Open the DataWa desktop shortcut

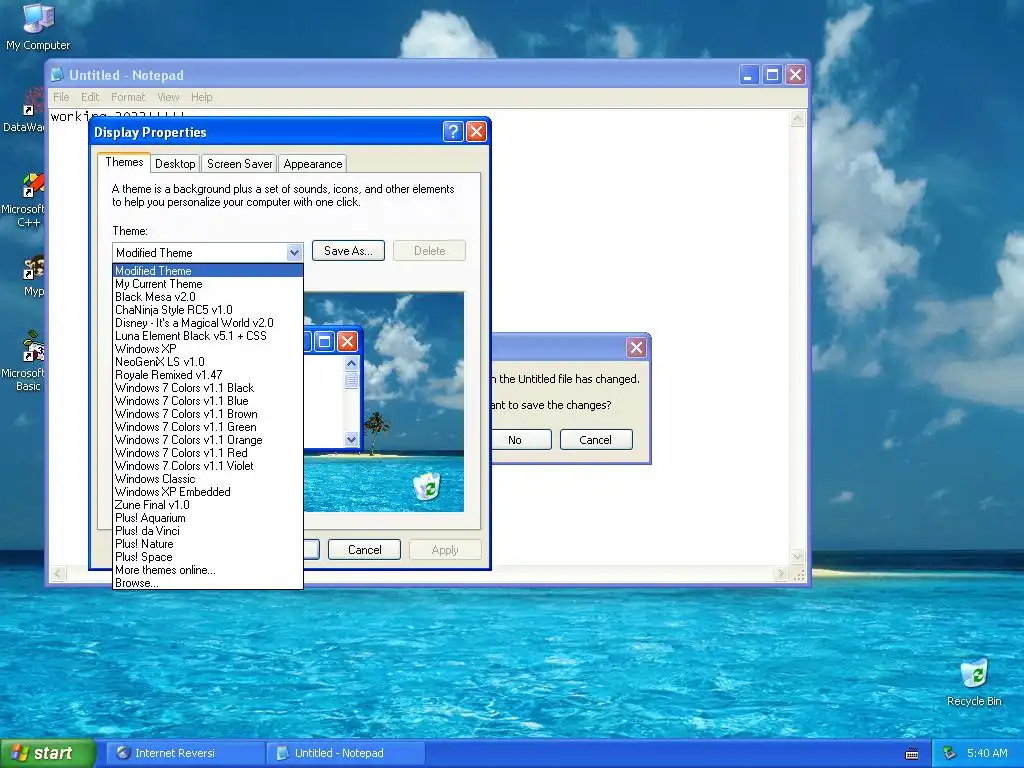pos(26,111)
